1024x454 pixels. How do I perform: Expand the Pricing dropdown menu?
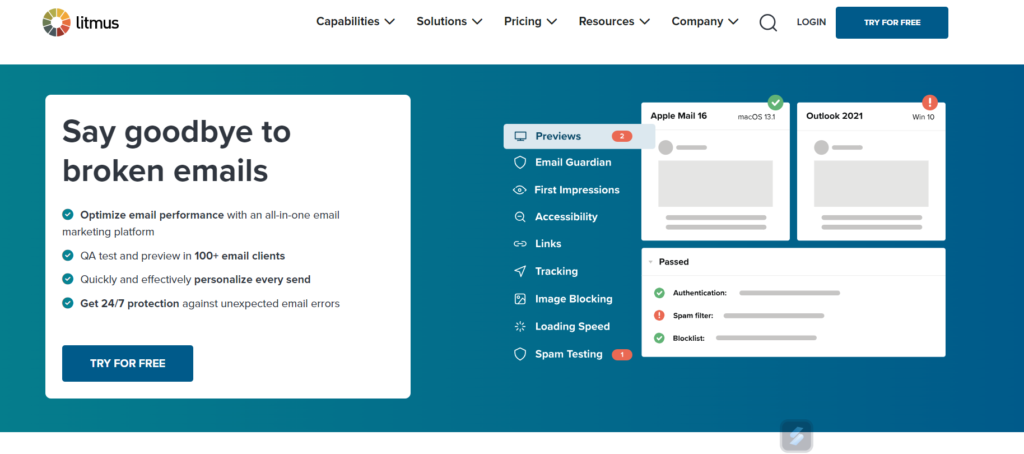tap(530, 22)
